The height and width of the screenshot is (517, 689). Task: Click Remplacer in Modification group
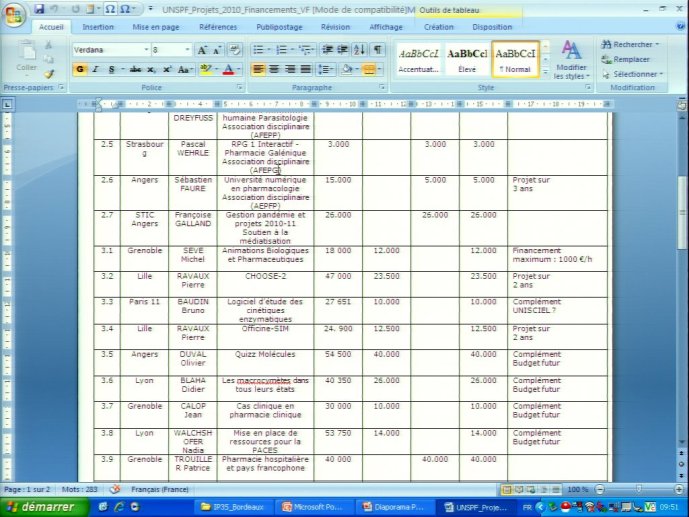click(626, 59)
